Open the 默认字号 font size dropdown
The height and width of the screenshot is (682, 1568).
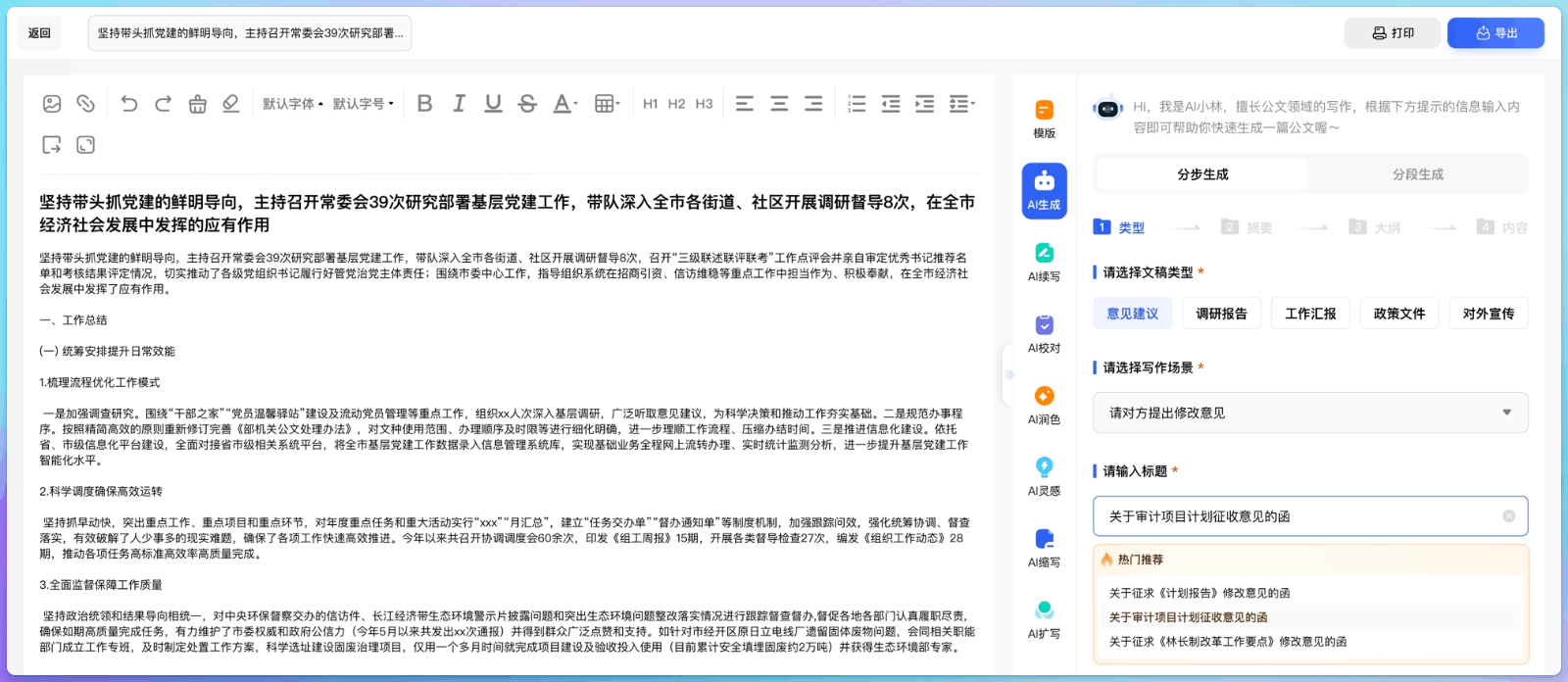click(363, 104)
